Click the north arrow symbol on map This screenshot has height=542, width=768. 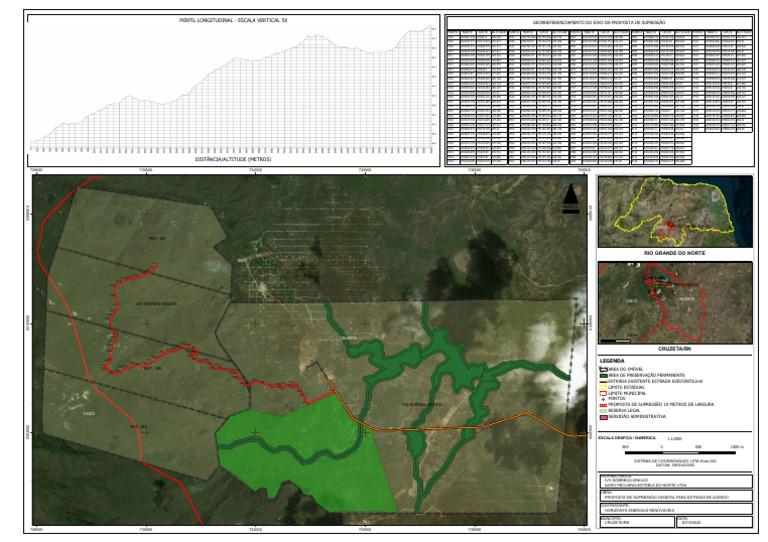point(568,198)
